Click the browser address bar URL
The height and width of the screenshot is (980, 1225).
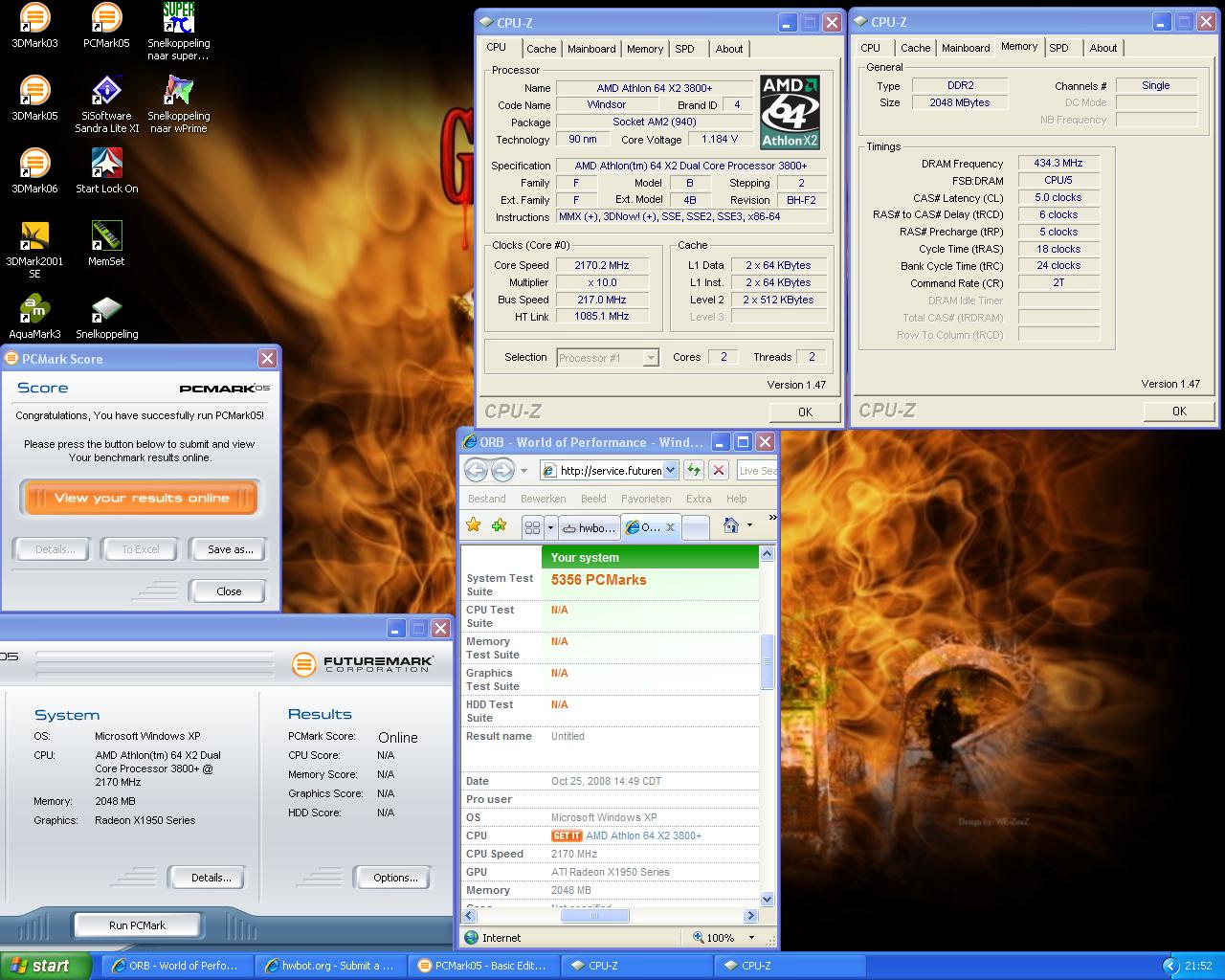pyautogui.click(x=611, y=470)
